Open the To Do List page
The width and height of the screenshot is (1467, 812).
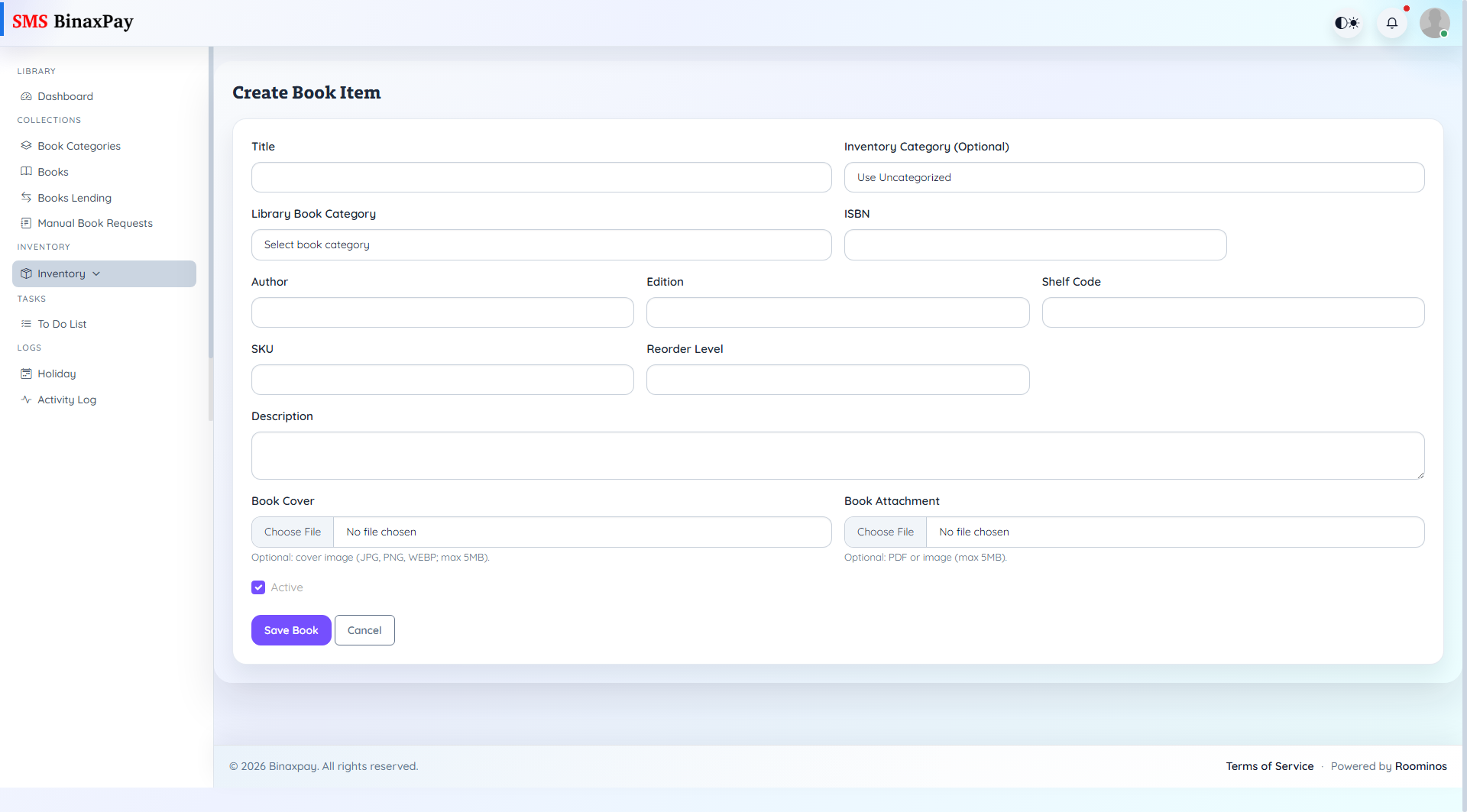pyautogui.click(x=62, y=324)
